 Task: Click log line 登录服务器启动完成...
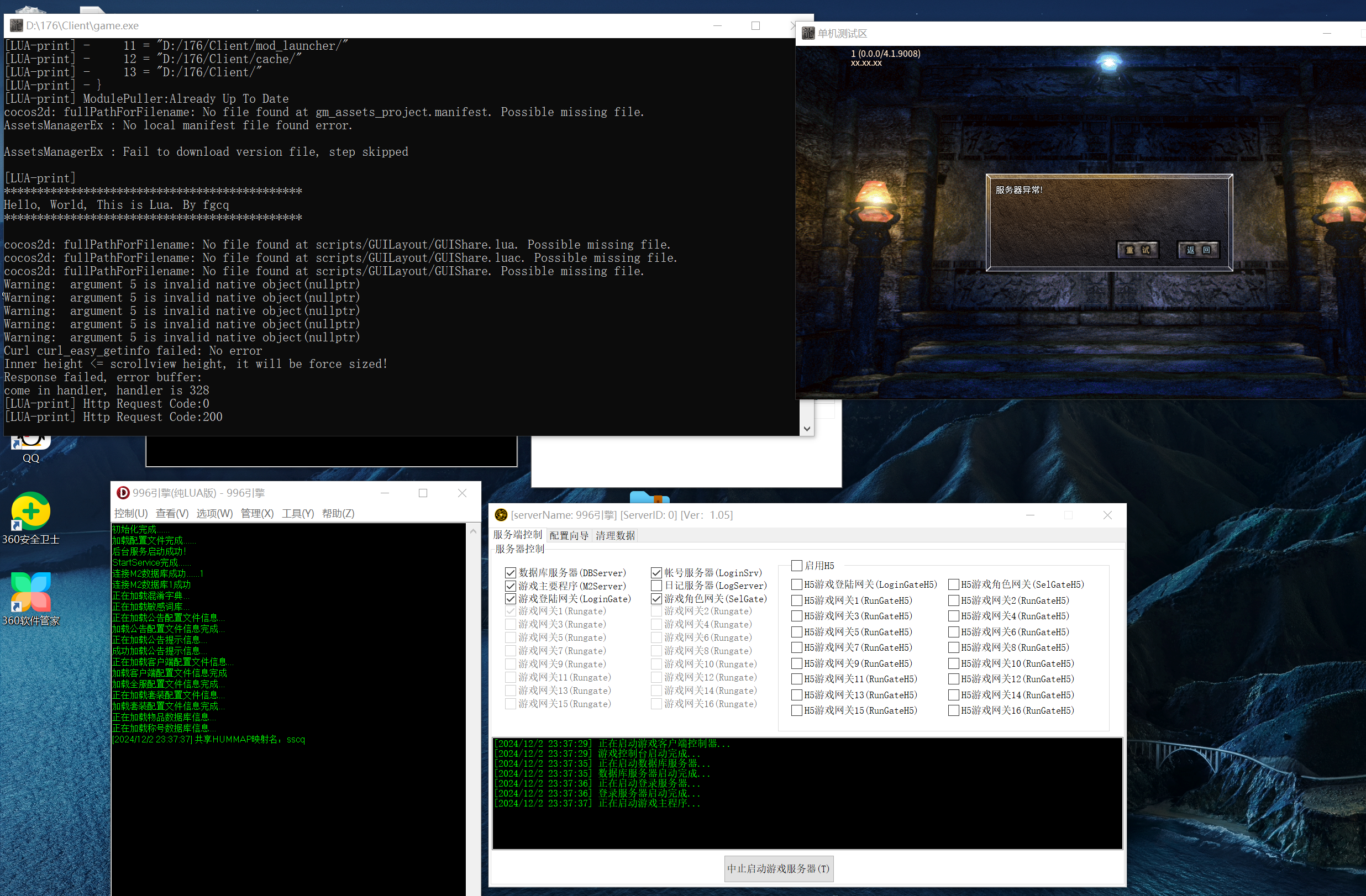[597, 793]
